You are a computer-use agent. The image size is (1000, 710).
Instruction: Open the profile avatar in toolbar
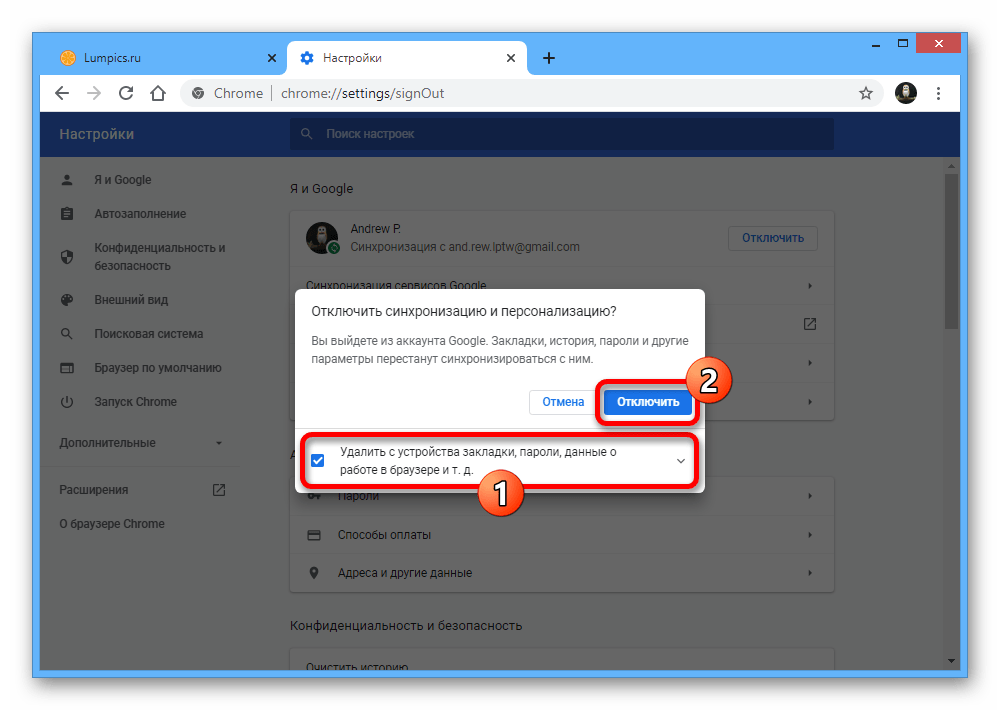(905, 93)
